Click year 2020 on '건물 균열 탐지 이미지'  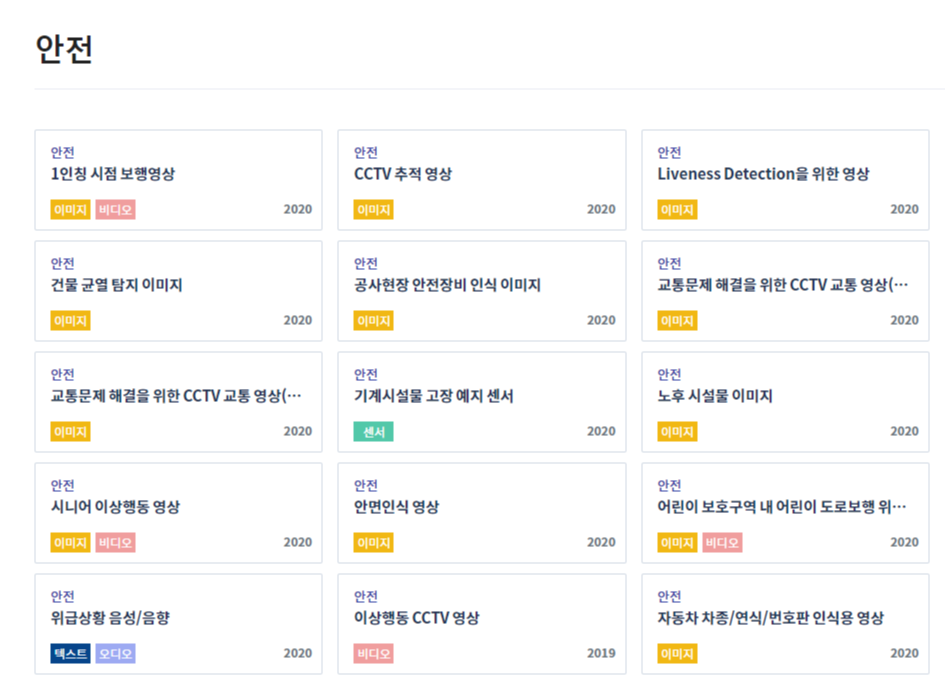(x=298, y=320)
